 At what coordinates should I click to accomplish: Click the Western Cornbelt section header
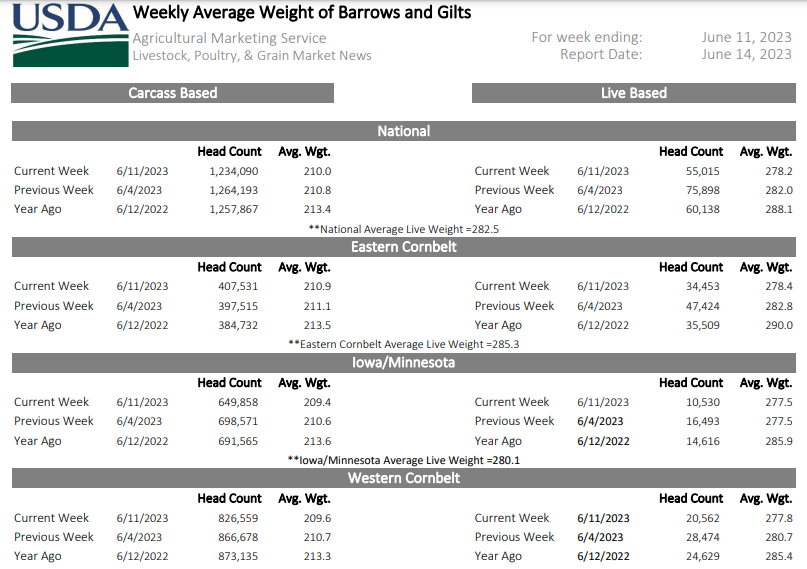pyautogui.click(x=403, y=478)
